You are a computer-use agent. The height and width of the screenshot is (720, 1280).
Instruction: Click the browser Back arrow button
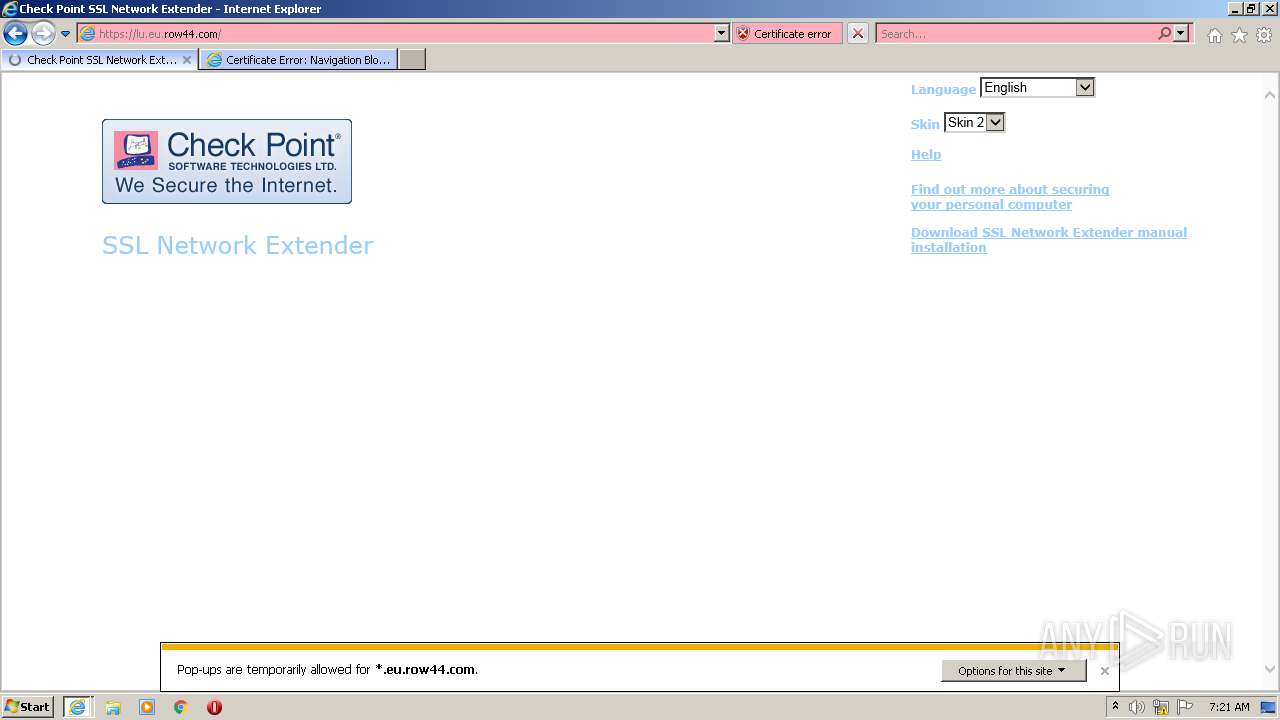tap(15, 33)
